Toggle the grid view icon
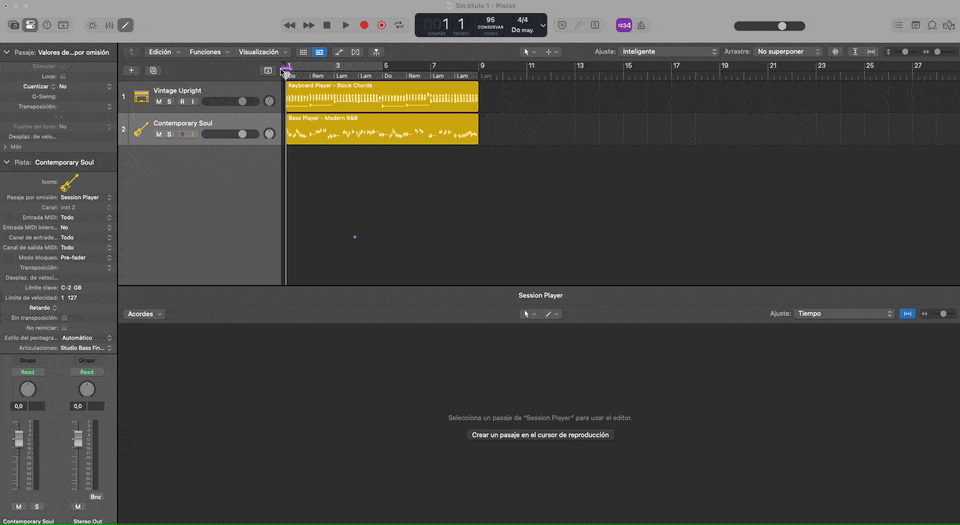Screen dimensions: 960x525 click(303, 52)
